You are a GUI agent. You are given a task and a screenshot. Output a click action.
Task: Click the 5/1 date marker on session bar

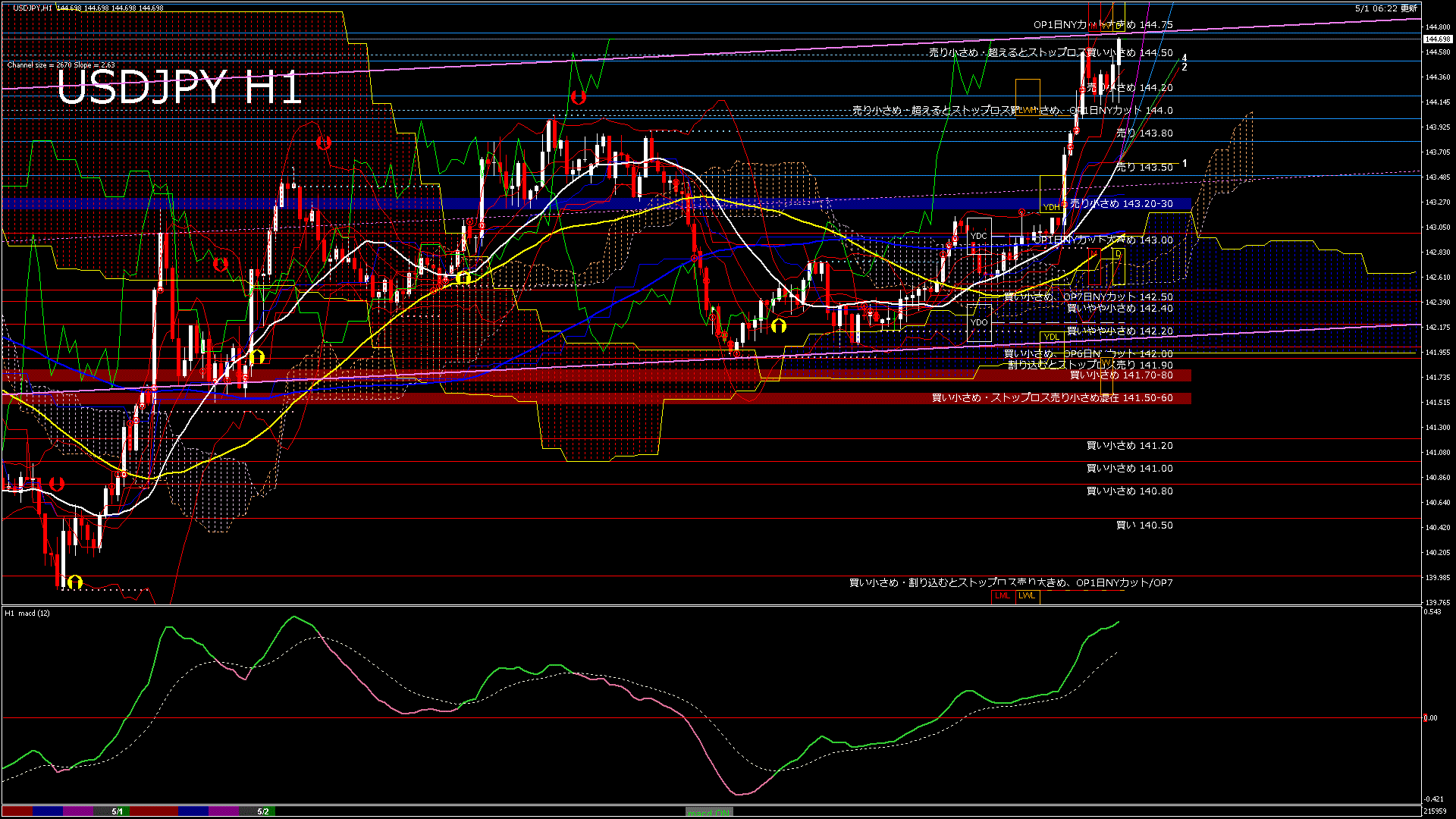[117, 811]
